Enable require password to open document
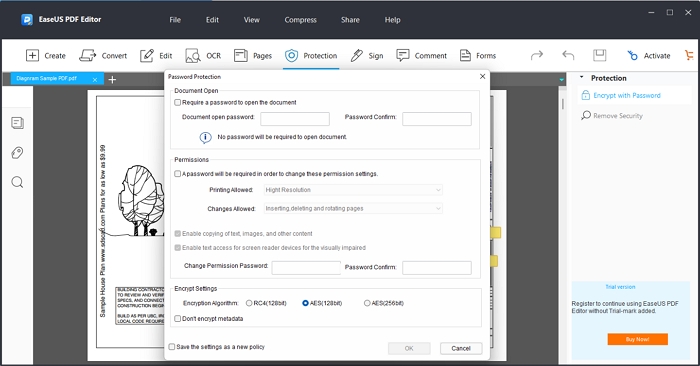Screen dimensions: 700x366 point(177,103)
